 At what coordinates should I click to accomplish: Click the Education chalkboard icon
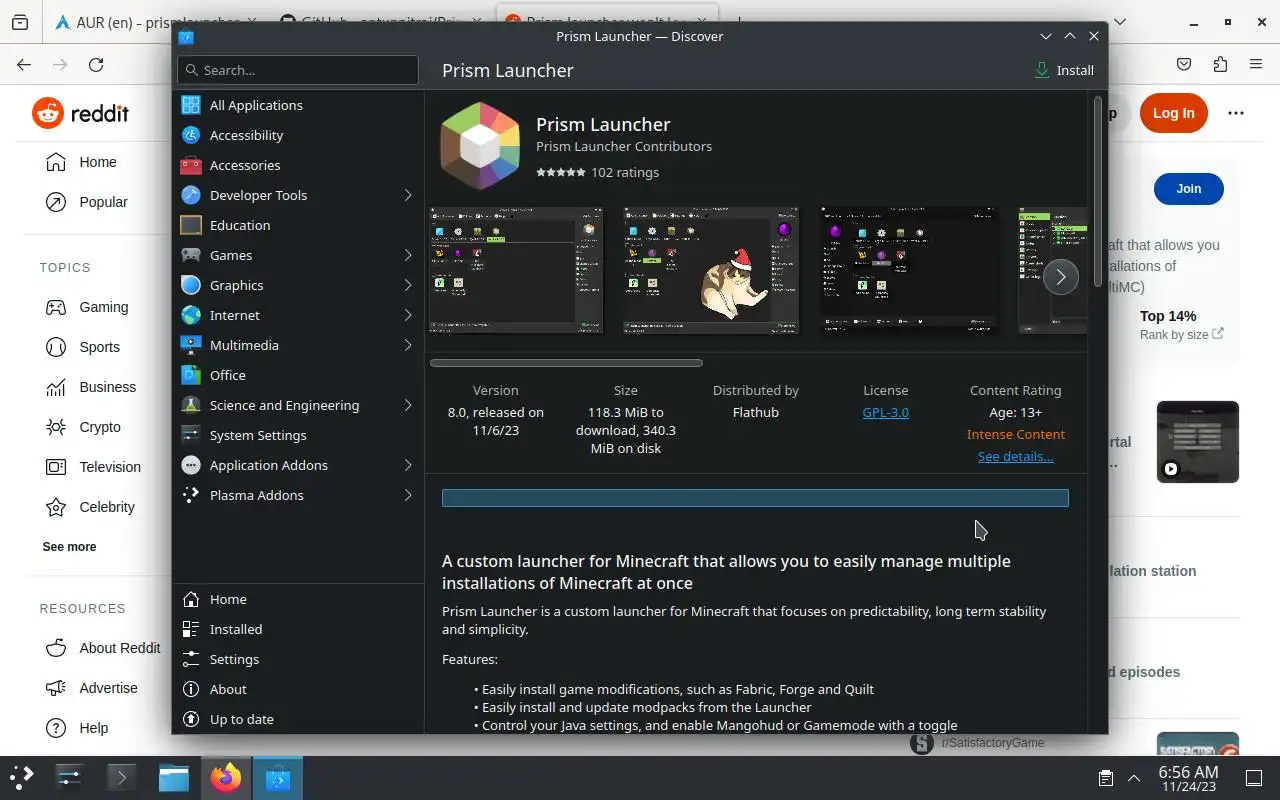click(x=191, y=225)
